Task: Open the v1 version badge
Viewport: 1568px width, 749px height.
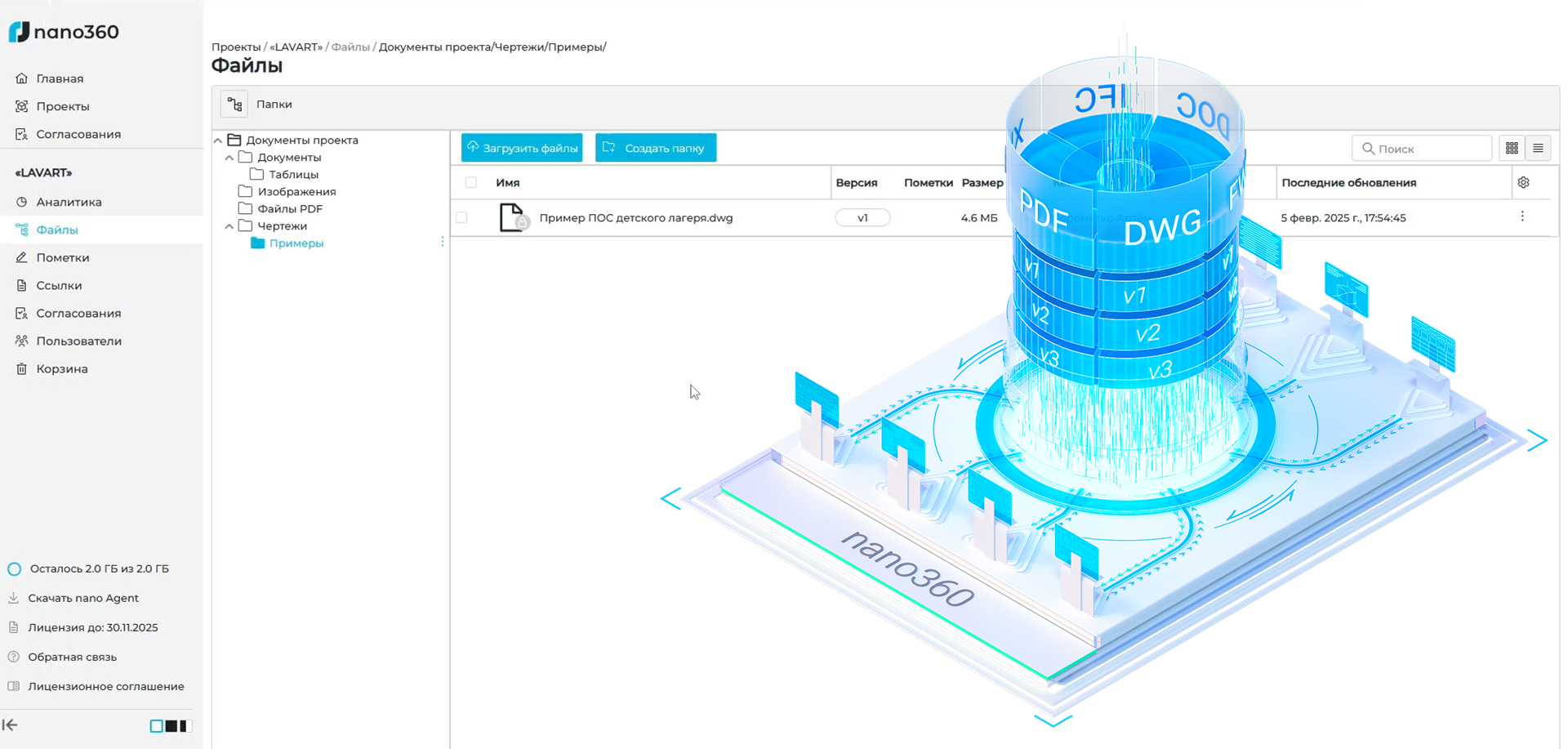Action: (x=862, y=218)
